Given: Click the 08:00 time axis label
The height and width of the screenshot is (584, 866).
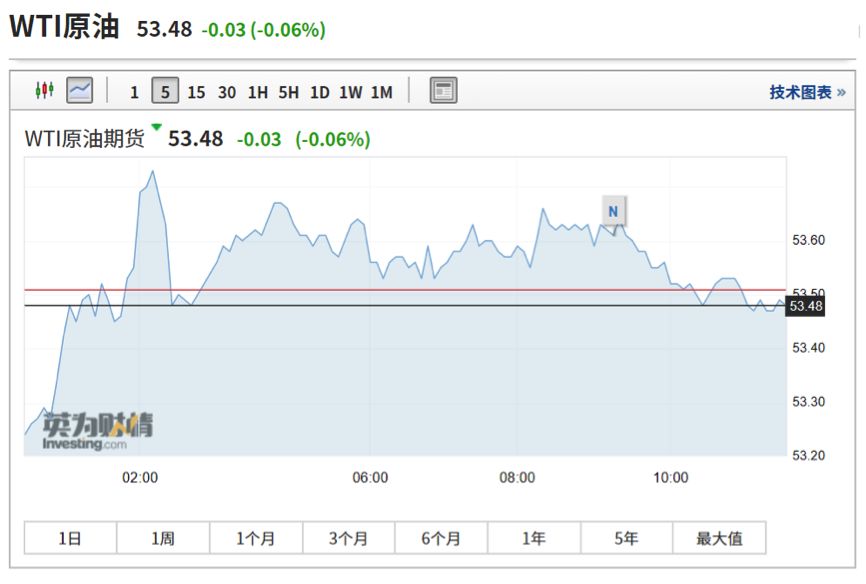Looking at the screenshot, I should 517,477.
